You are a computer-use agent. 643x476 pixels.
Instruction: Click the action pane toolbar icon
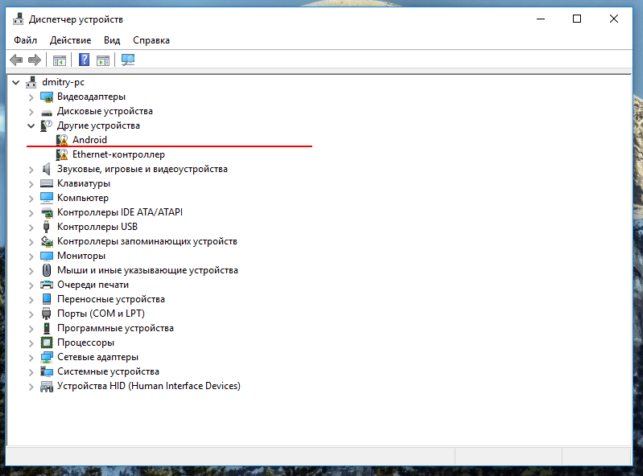[103, 60]
